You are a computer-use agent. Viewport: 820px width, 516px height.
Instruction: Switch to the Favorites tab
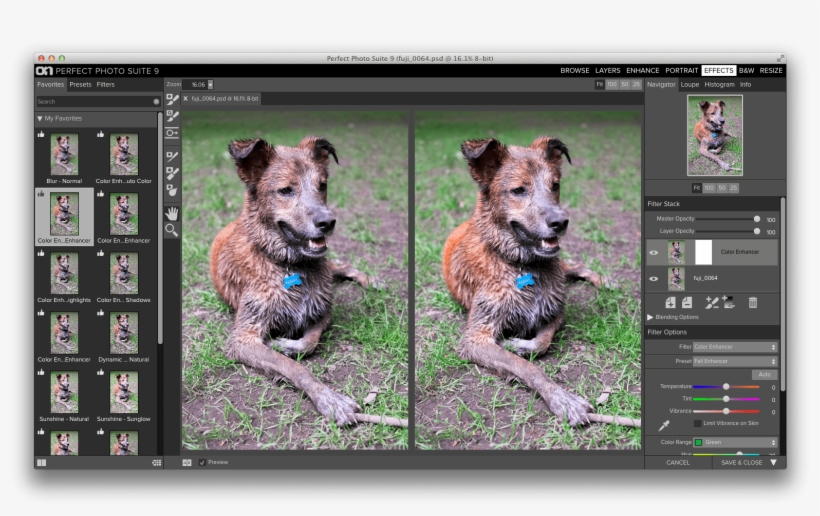click(x=51, y=84)
